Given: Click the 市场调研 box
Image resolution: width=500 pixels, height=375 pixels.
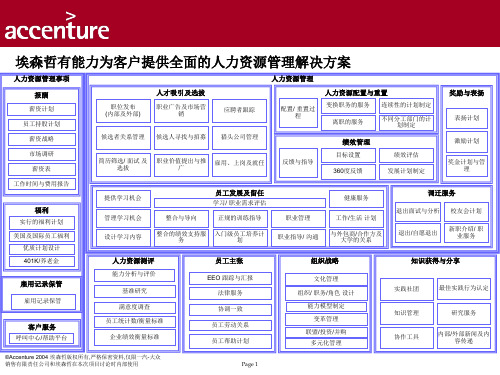Looking at the screenshot, I should pyautogui.click(x=42, y=154).
